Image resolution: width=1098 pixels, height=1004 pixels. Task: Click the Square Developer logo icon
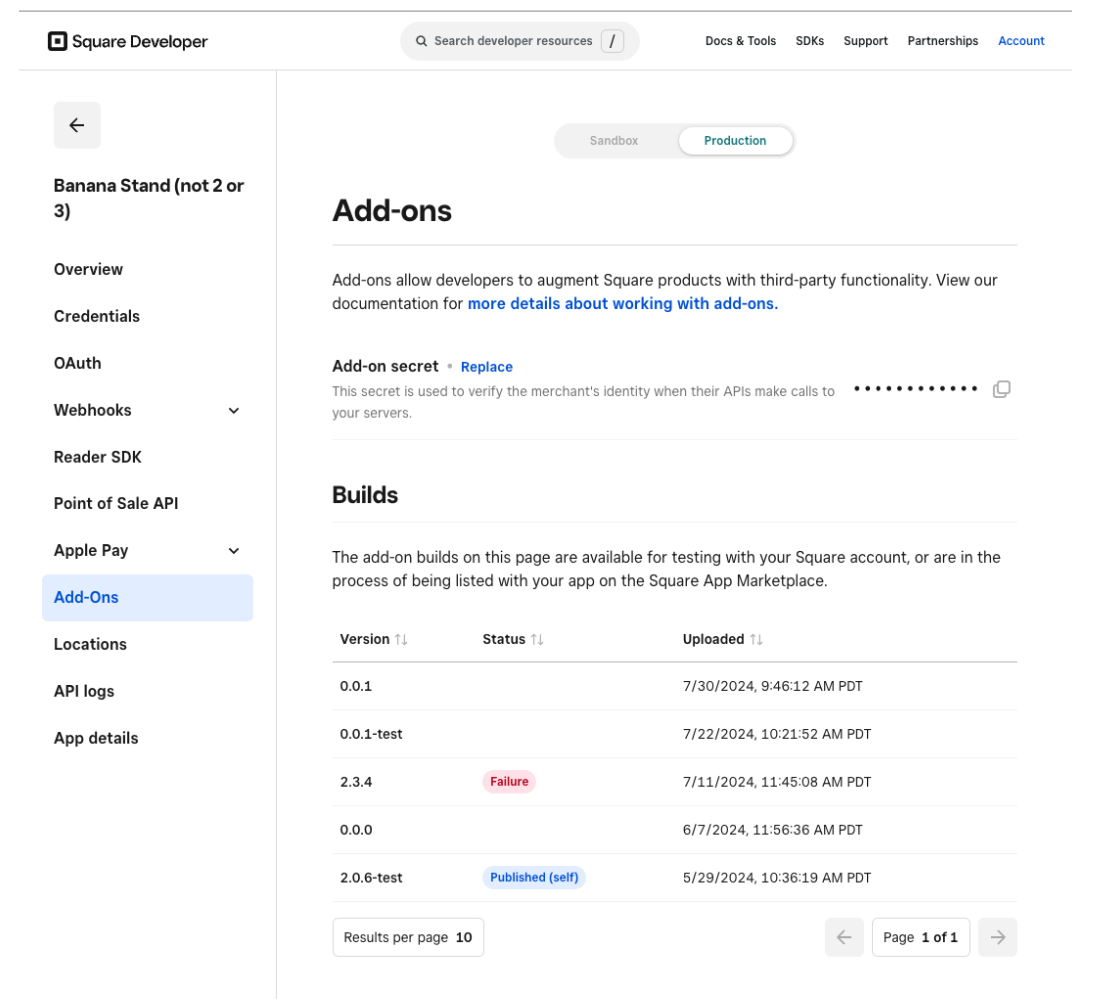[57, 41]
